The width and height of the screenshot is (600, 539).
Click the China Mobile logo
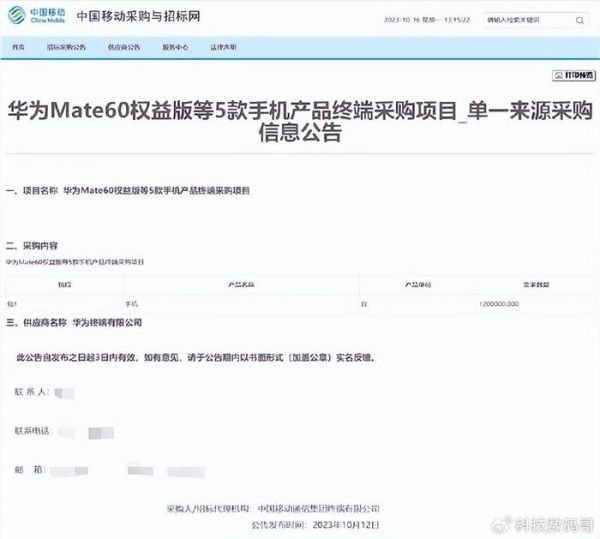(37, 18)
